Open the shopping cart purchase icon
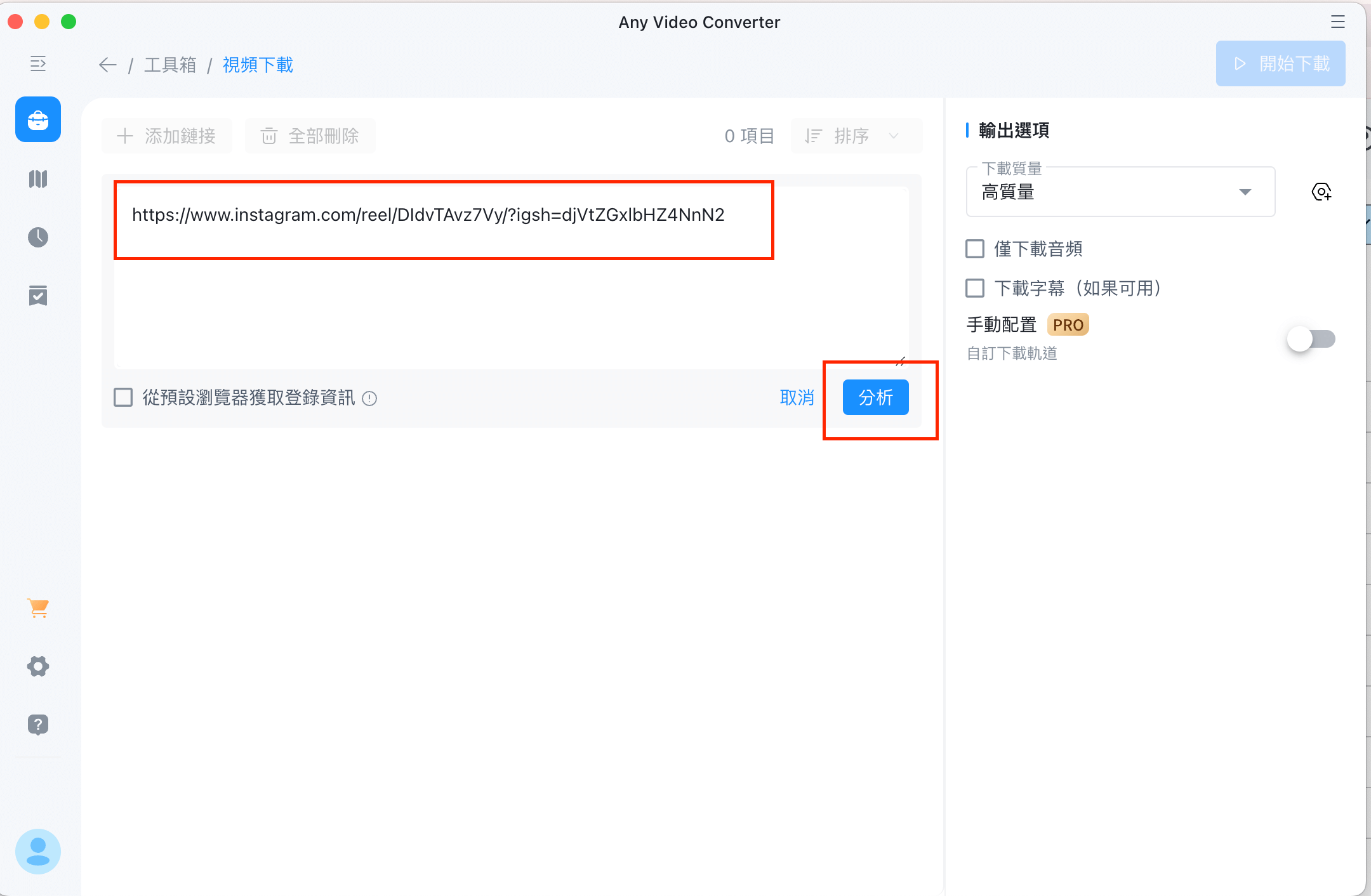Image resolution: width=1371 pixels, height=896 pixels. coord(38,608)
